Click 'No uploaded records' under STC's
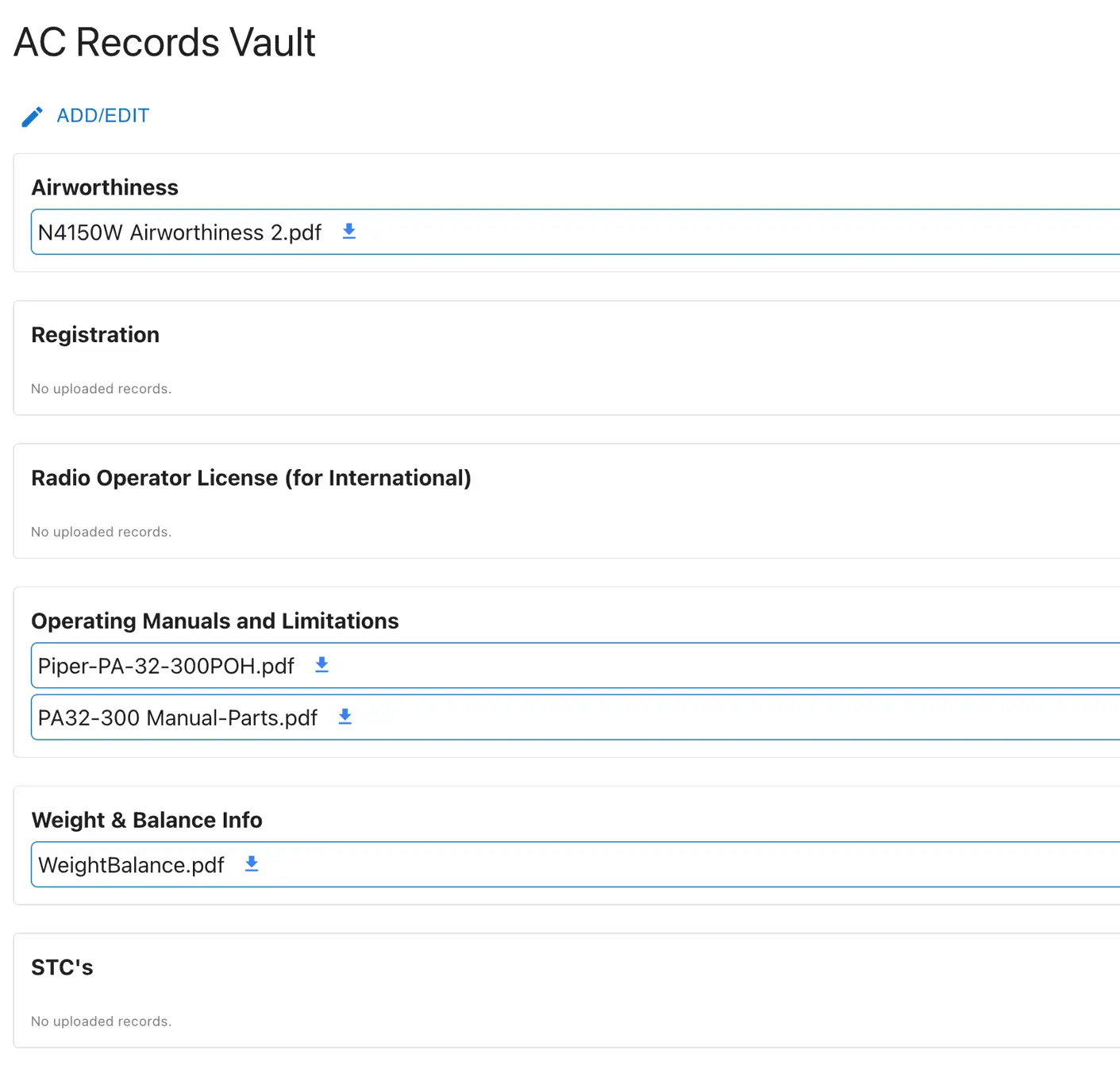The image size is (1120, 1073). coord(101,1021)
